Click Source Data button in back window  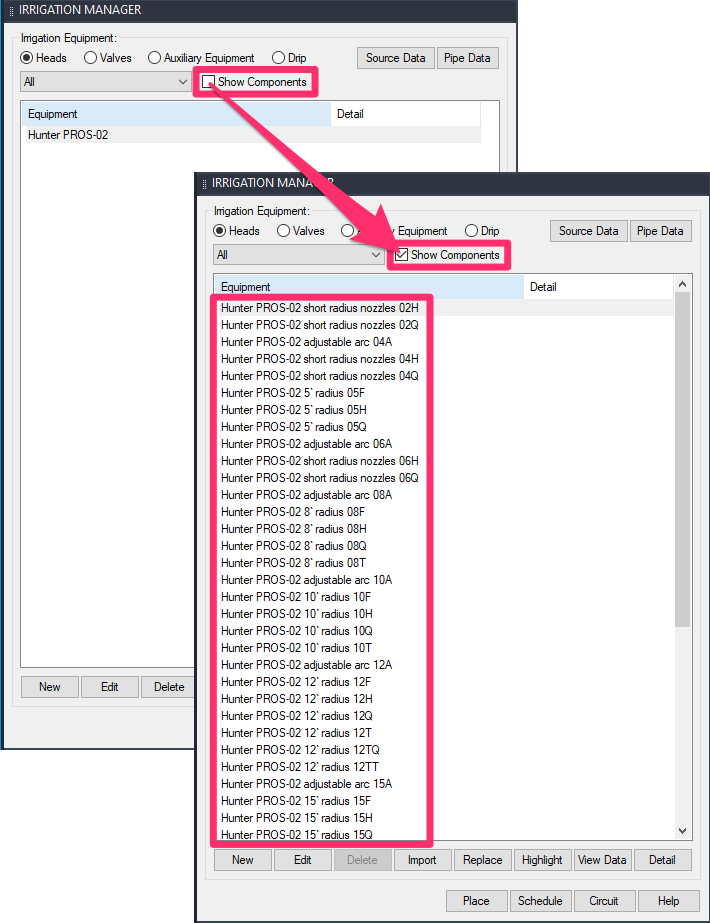(x=396, y=58)
